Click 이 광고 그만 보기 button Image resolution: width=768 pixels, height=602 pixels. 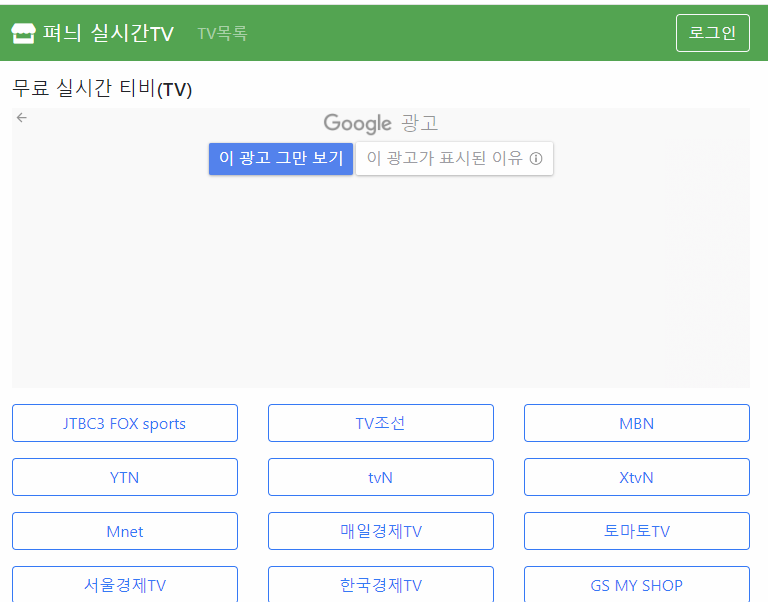(x=281, y=159)
